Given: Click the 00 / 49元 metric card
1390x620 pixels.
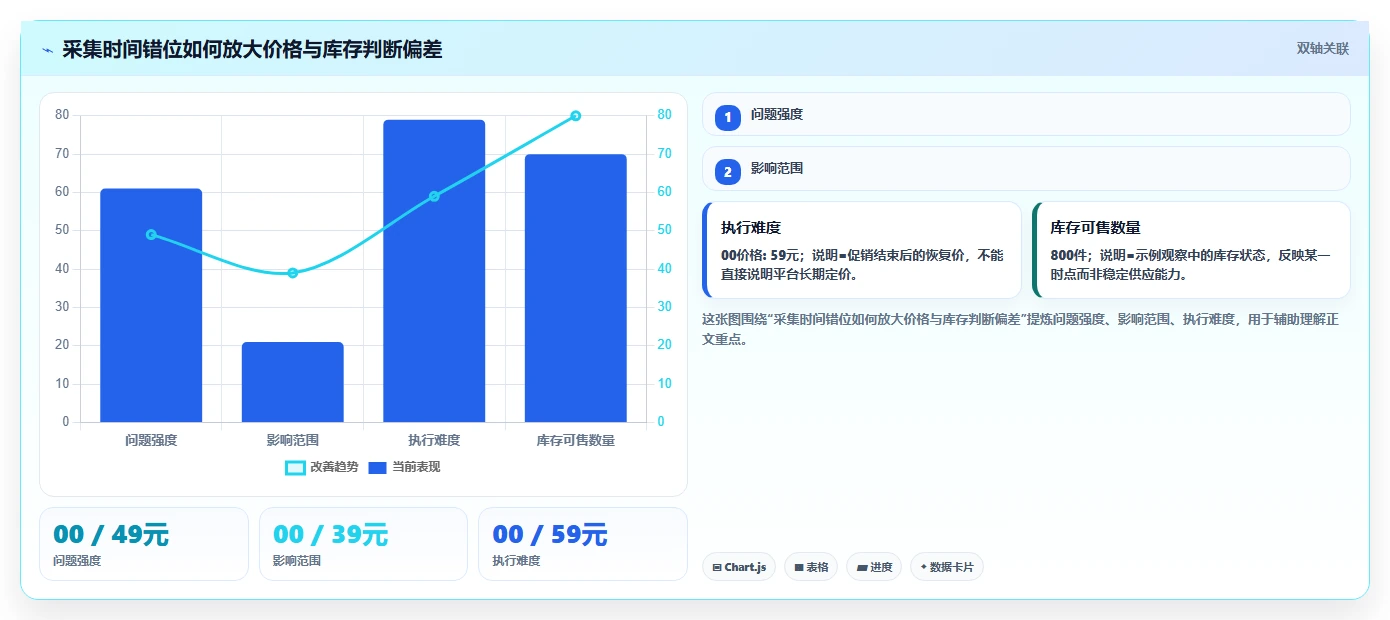Looking at the screenshot, I should (144, 544).
